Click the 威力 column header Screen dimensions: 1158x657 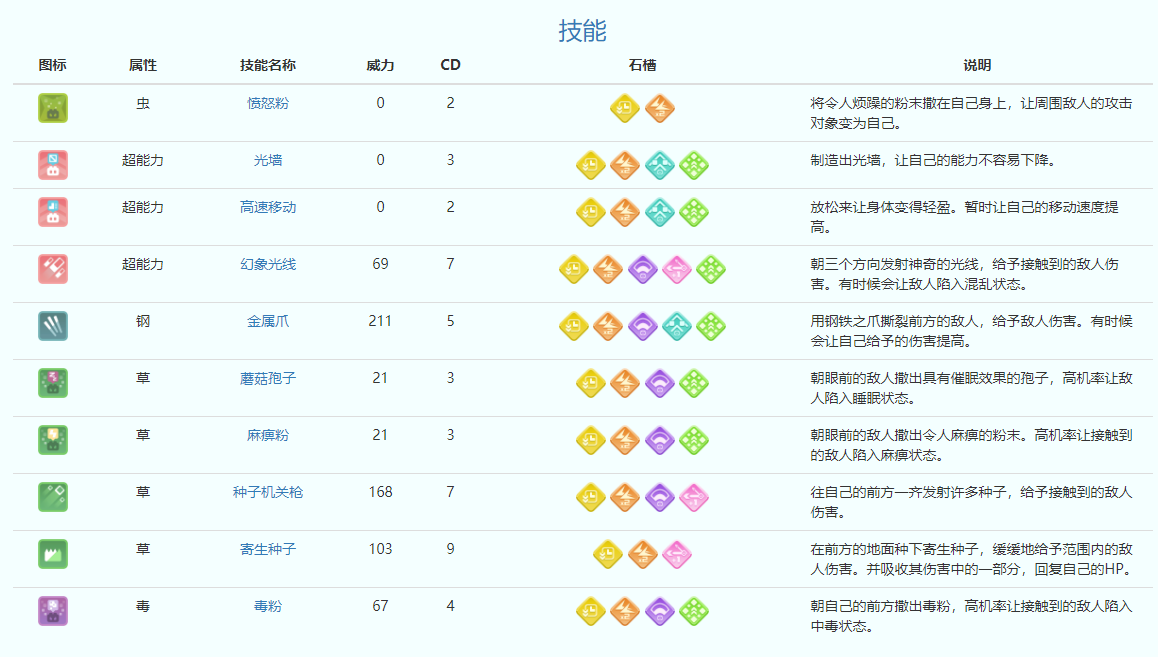point(380,65)
